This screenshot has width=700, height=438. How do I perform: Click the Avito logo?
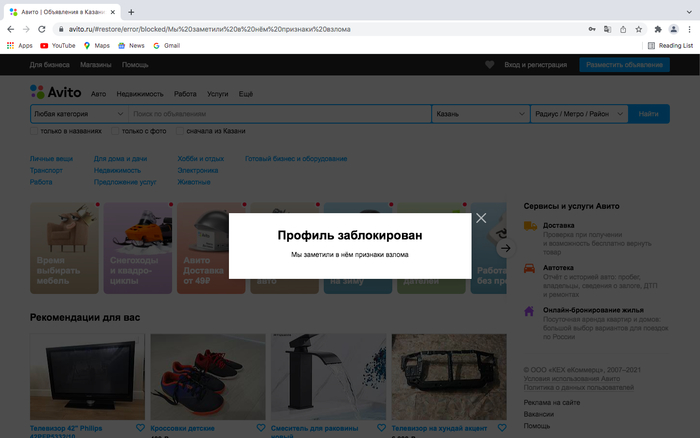tap(56, 92)
